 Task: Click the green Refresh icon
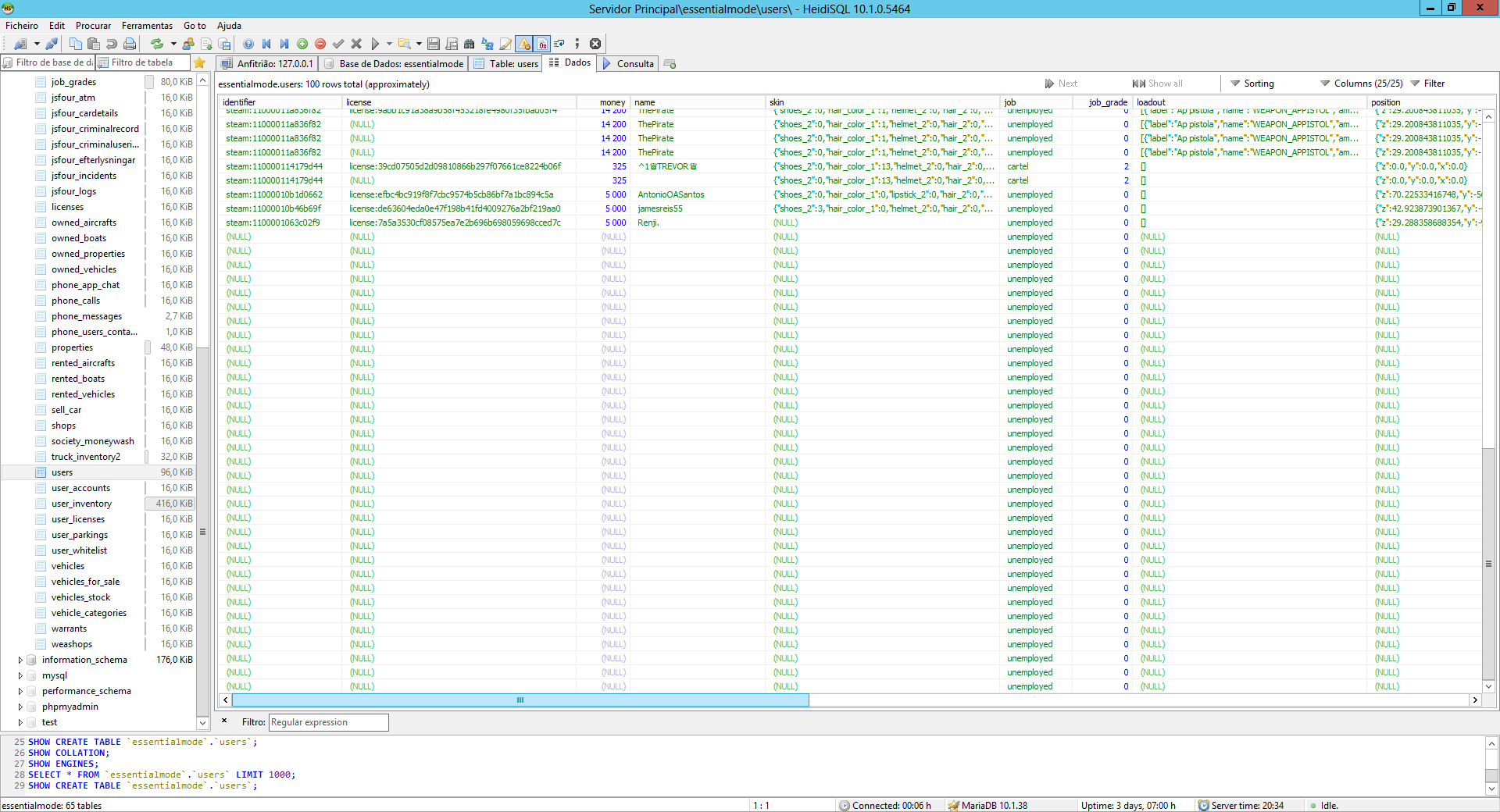pyautogui.click(x=156, y=44)
